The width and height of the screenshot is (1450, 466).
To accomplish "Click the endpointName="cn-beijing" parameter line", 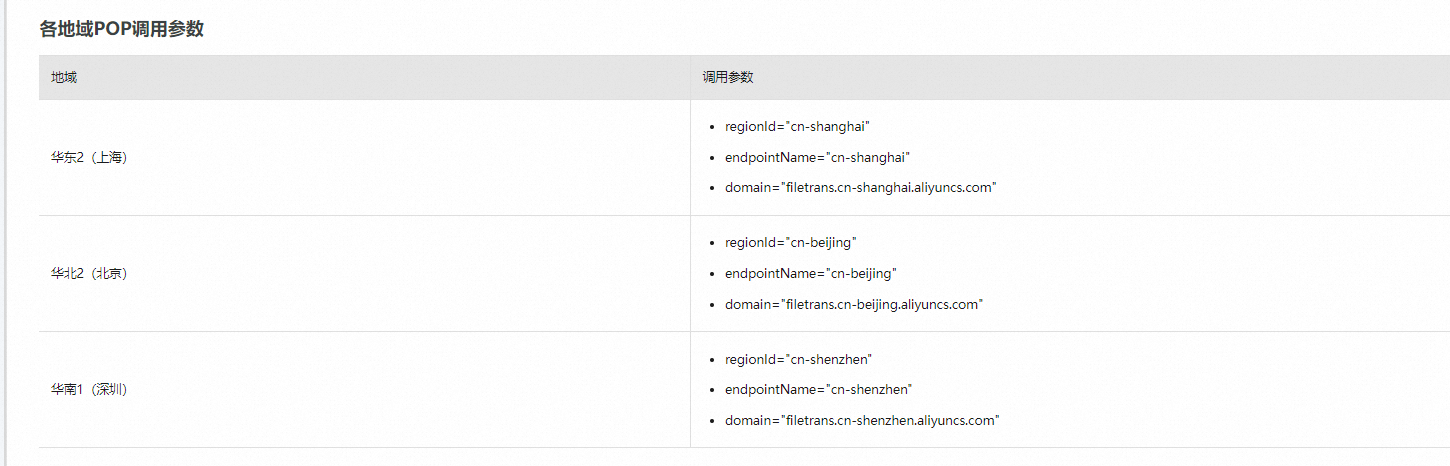I will tap(810, 273).
